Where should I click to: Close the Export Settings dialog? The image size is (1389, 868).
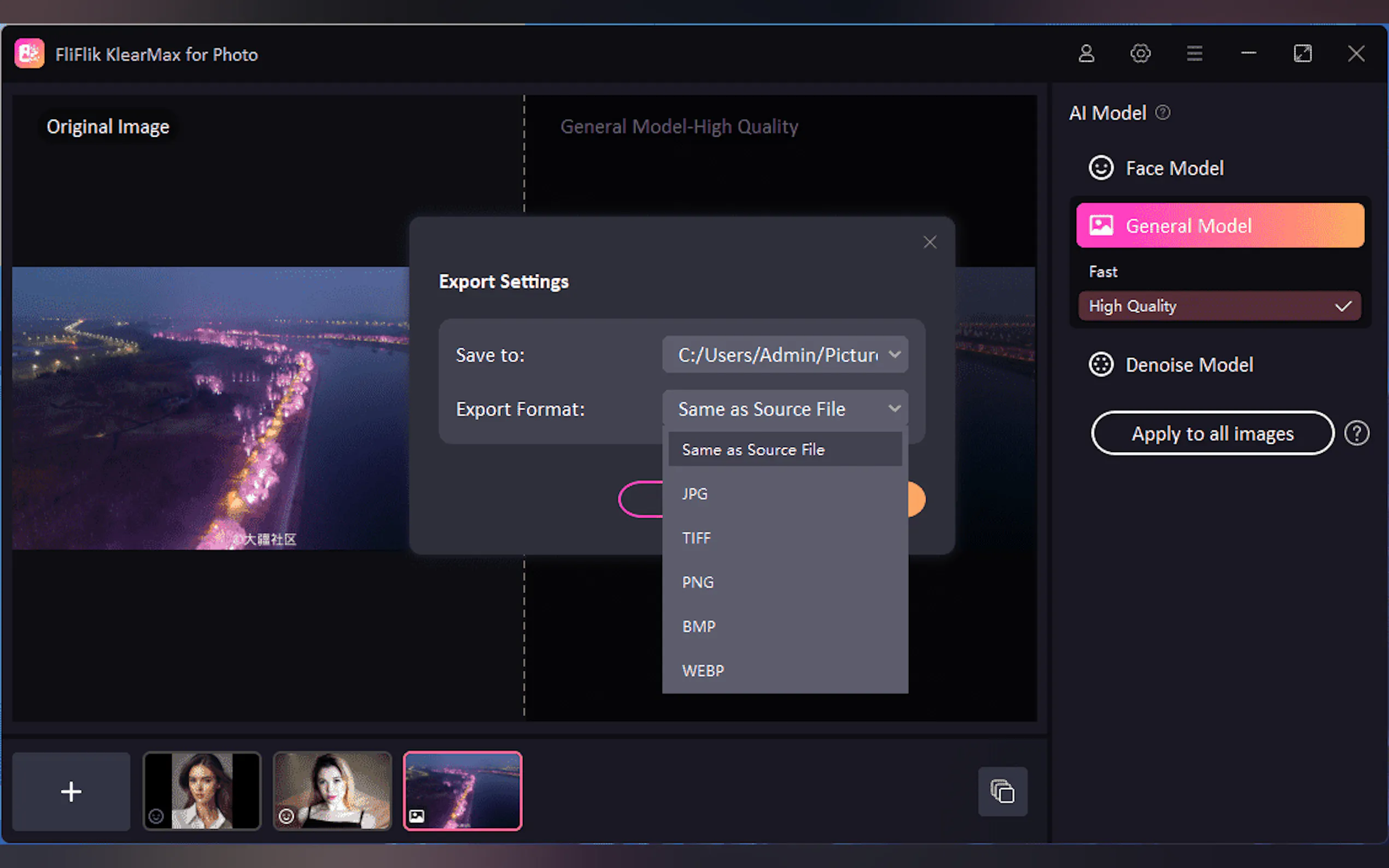[930, 242]
